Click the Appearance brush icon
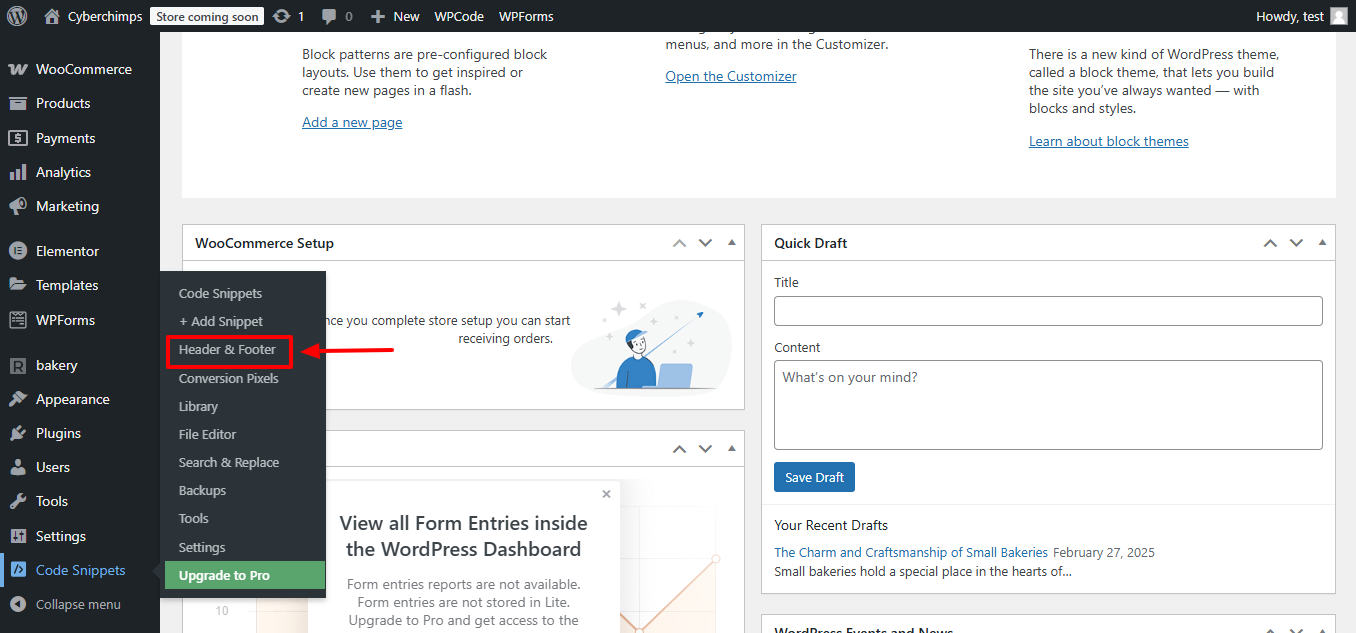Image resolution: width=1356 pixels, height=633 pixels. coord(17,399)
